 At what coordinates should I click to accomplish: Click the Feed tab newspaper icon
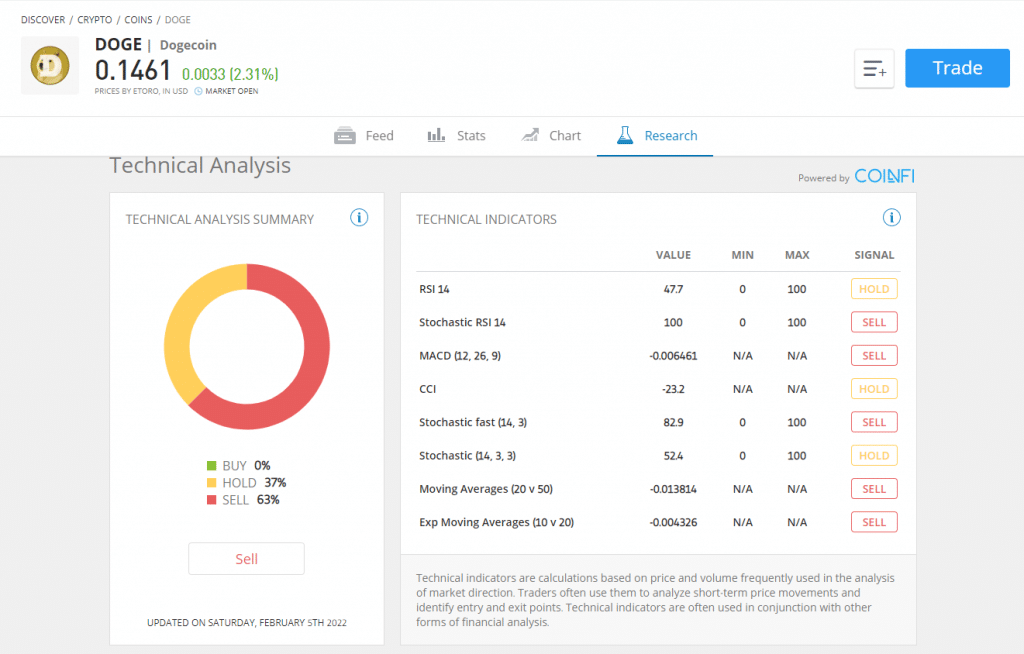pos(345,135)
